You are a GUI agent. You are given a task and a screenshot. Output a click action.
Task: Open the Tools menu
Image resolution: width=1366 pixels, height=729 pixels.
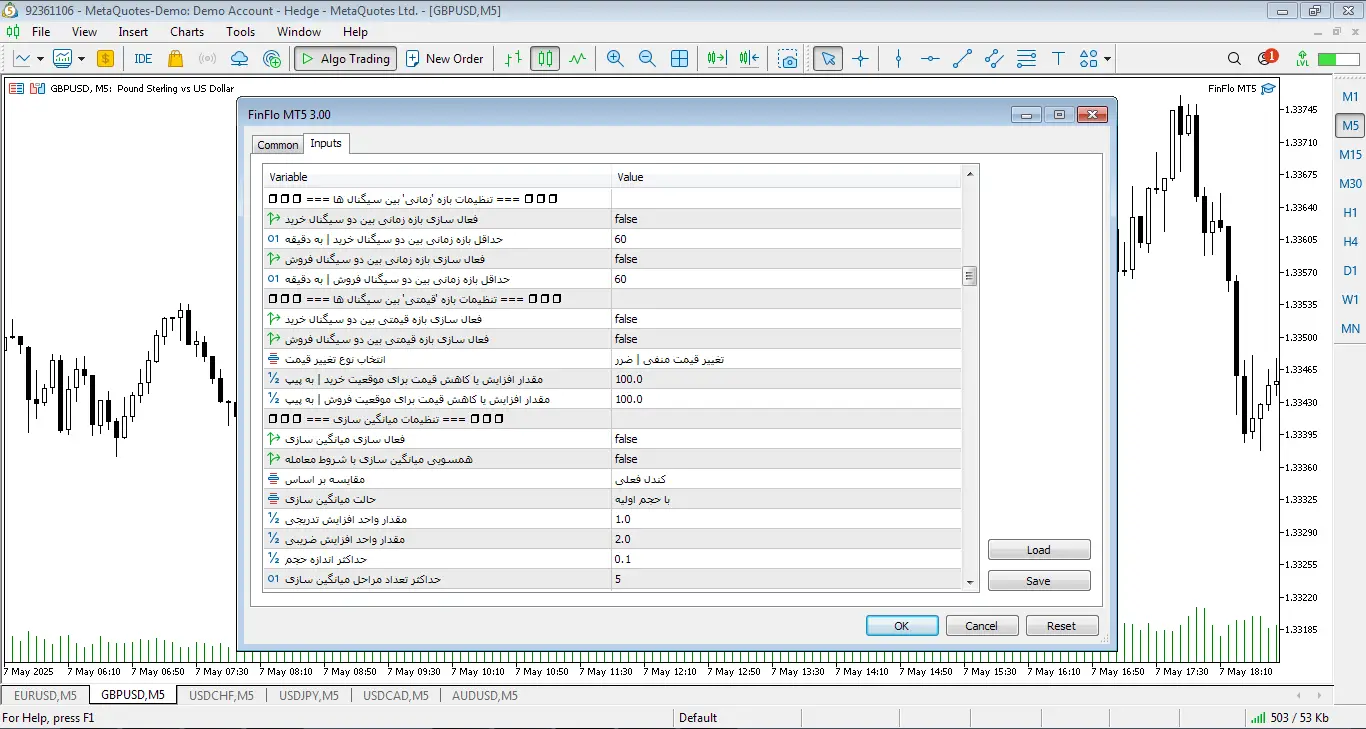(241, 32)
